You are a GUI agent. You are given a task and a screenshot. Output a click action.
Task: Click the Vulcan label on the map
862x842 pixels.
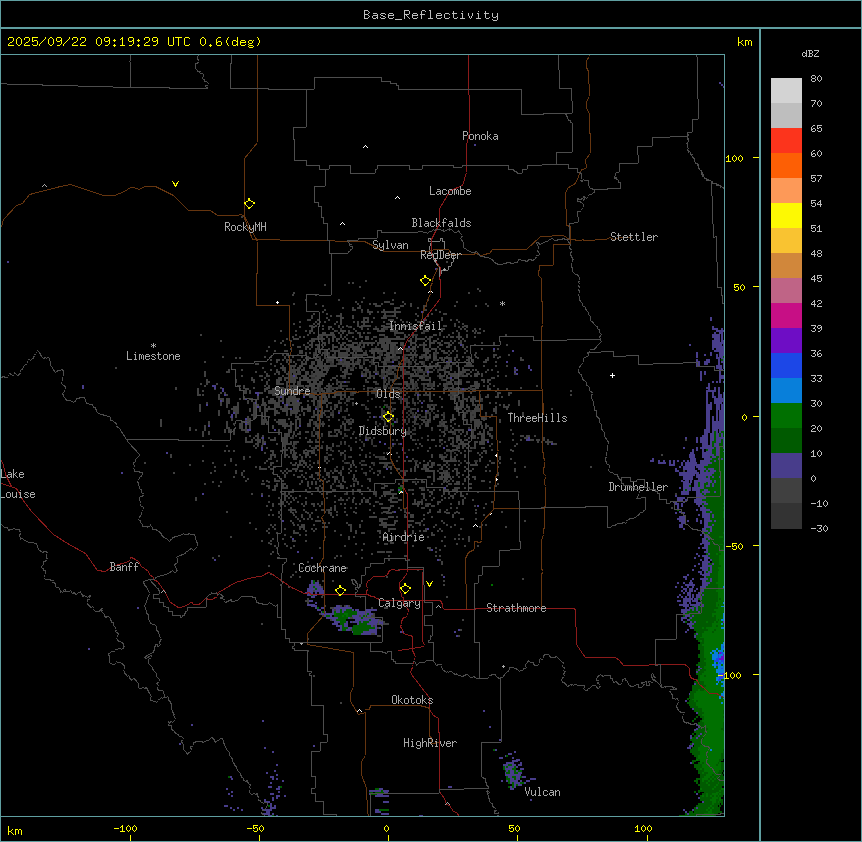[x=542, y=792]
